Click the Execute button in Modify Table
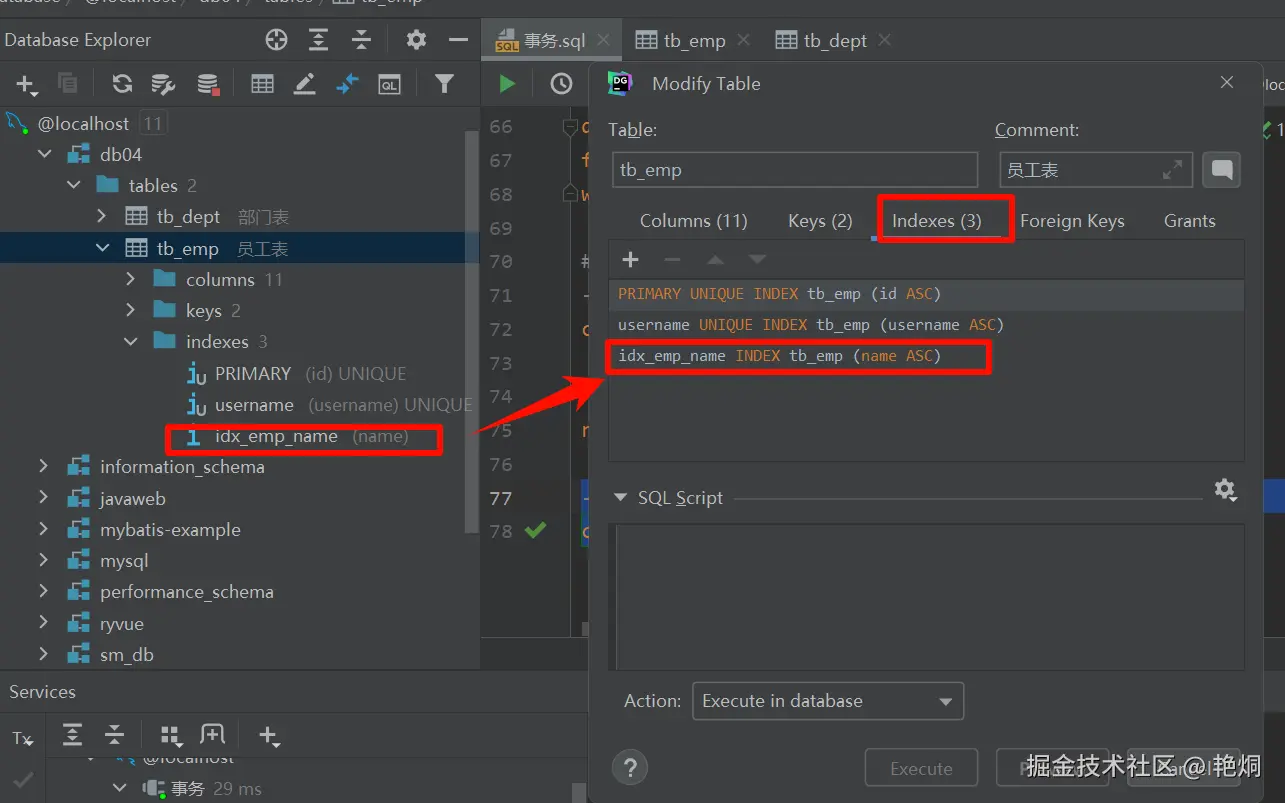This screenshot has height=803, width=1285. coord(921,768)
